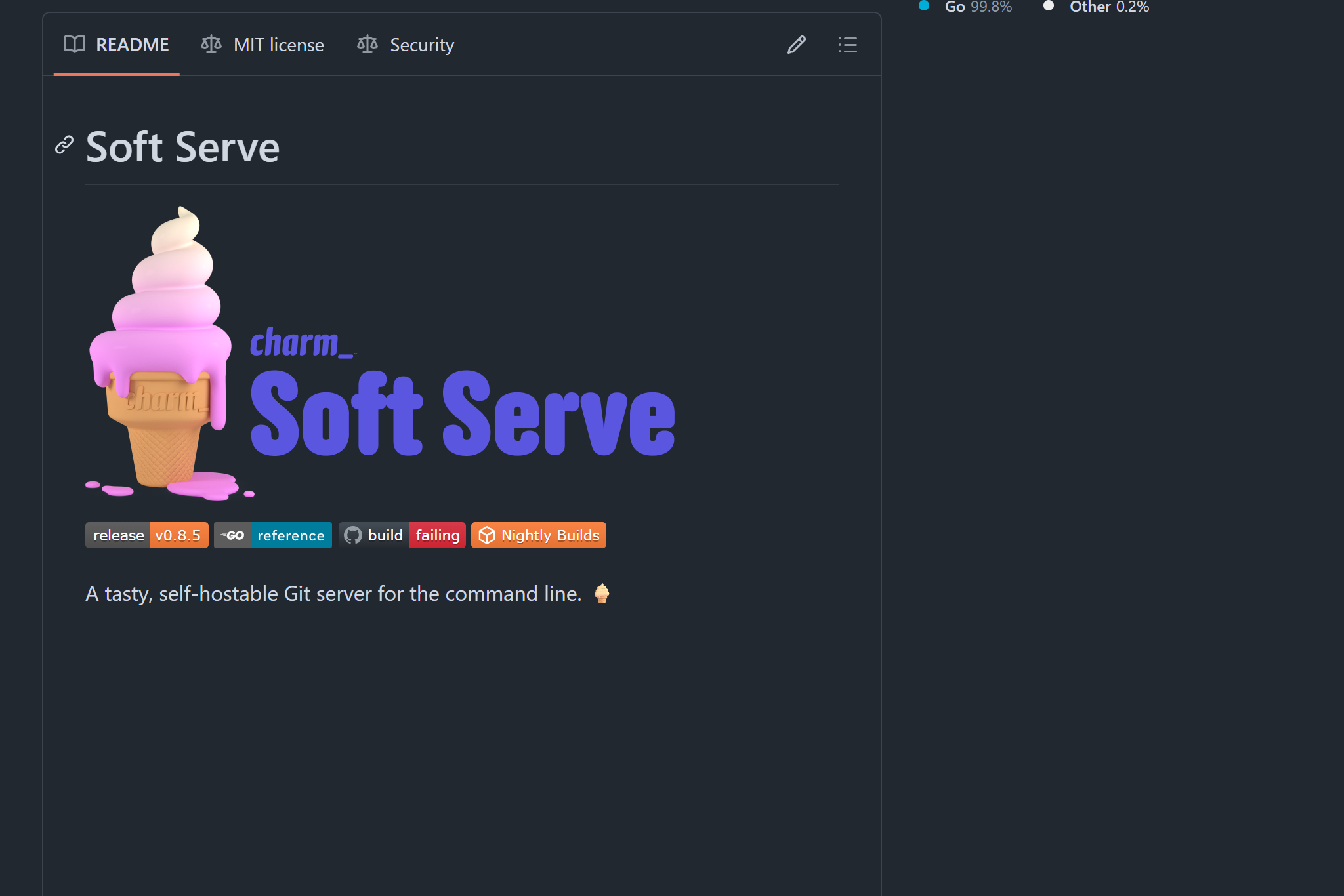Click the box icon on Nightly Builds badge
This screenshot has height=896, width=1344.
pos(486,535)
